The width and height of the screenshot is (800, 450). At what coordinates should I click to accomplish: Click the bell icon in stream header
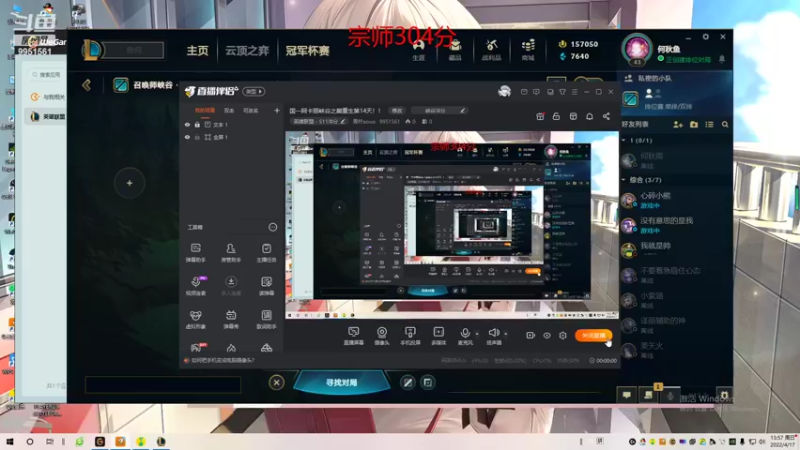[x=589, y=116]
